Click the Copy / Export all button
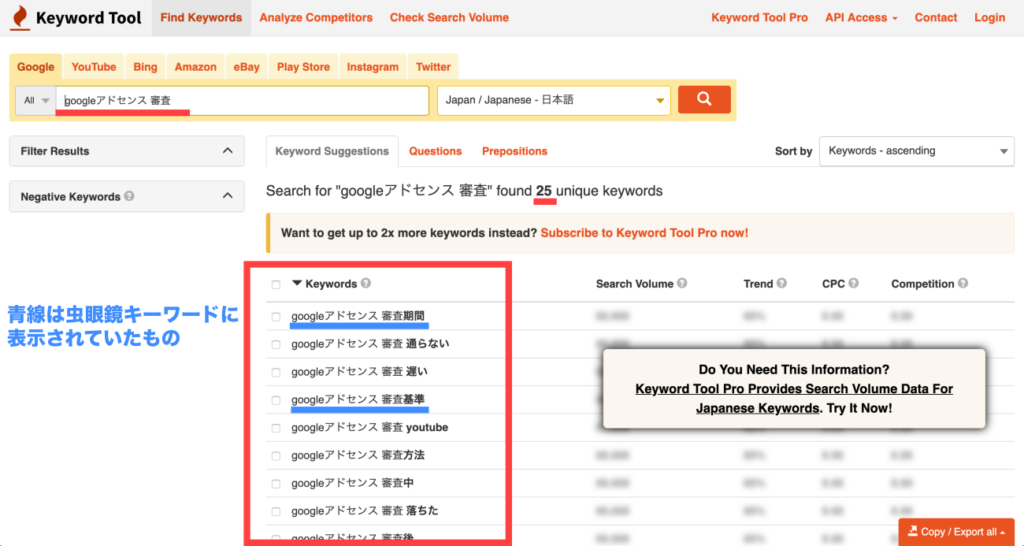Image resolution: width=1024 pixels, height=546 pixels. (x=957, y=532)
